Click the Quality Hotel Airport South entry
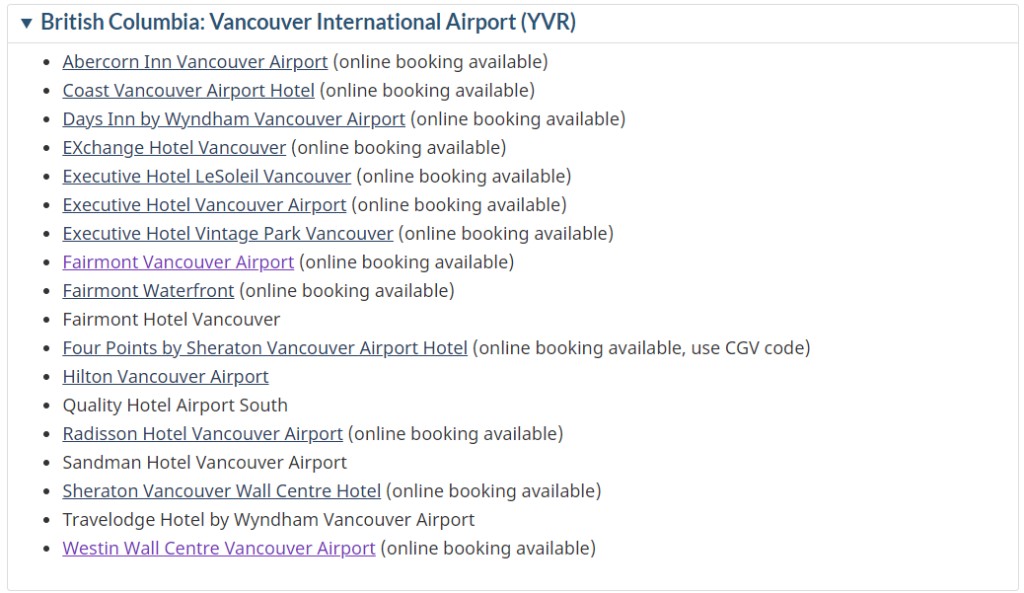1024x593 pixels. 175,406
